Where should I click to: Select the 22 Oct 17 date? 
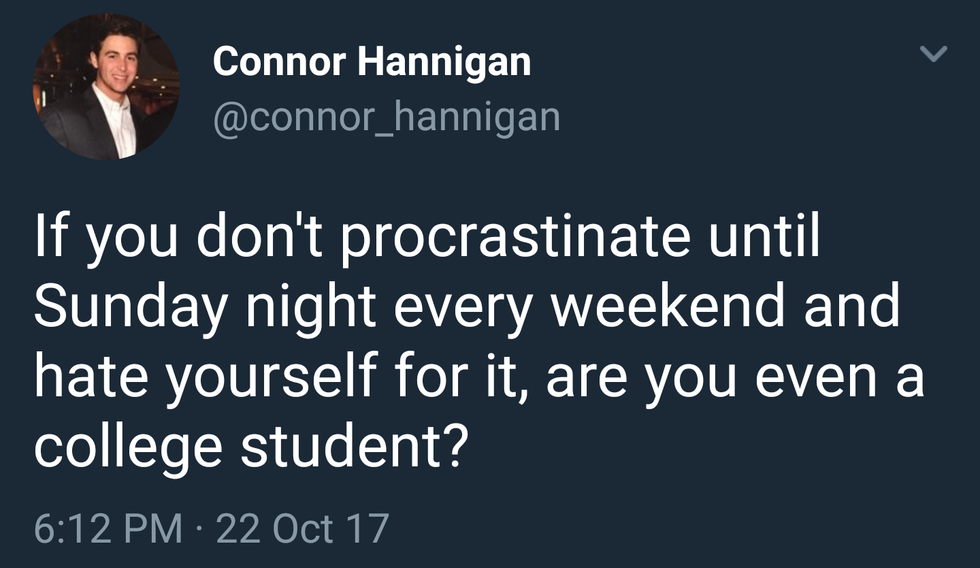coord(302,527)
